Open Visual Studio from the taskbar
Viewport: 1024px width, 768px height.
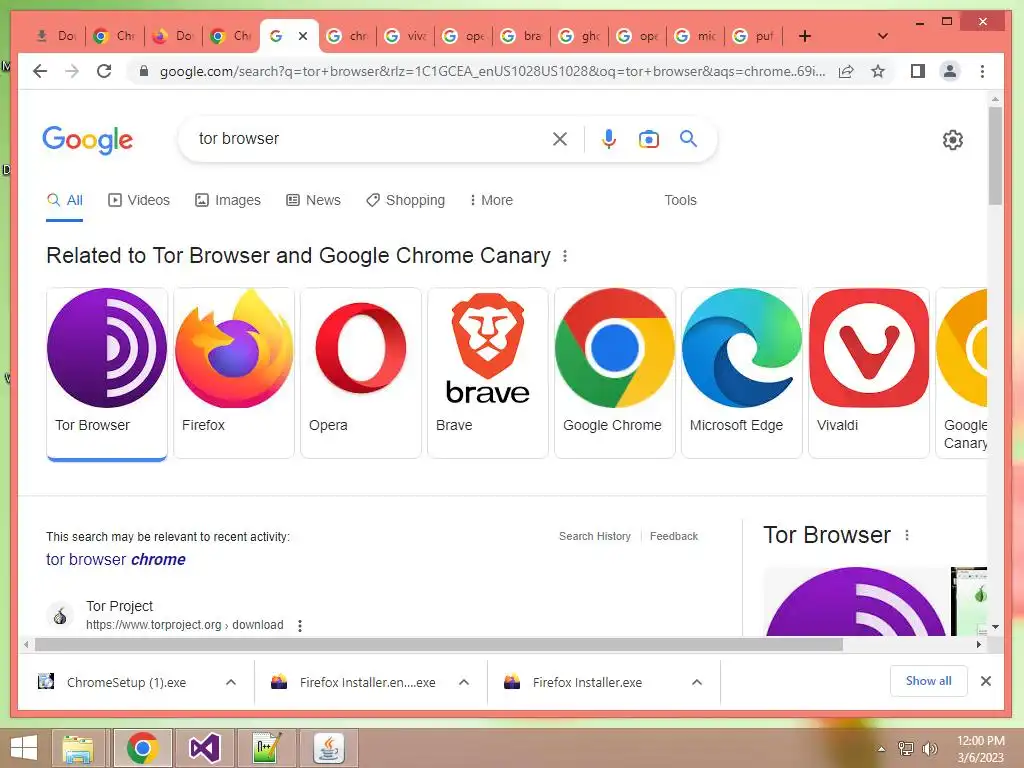[x=204, y=748]
